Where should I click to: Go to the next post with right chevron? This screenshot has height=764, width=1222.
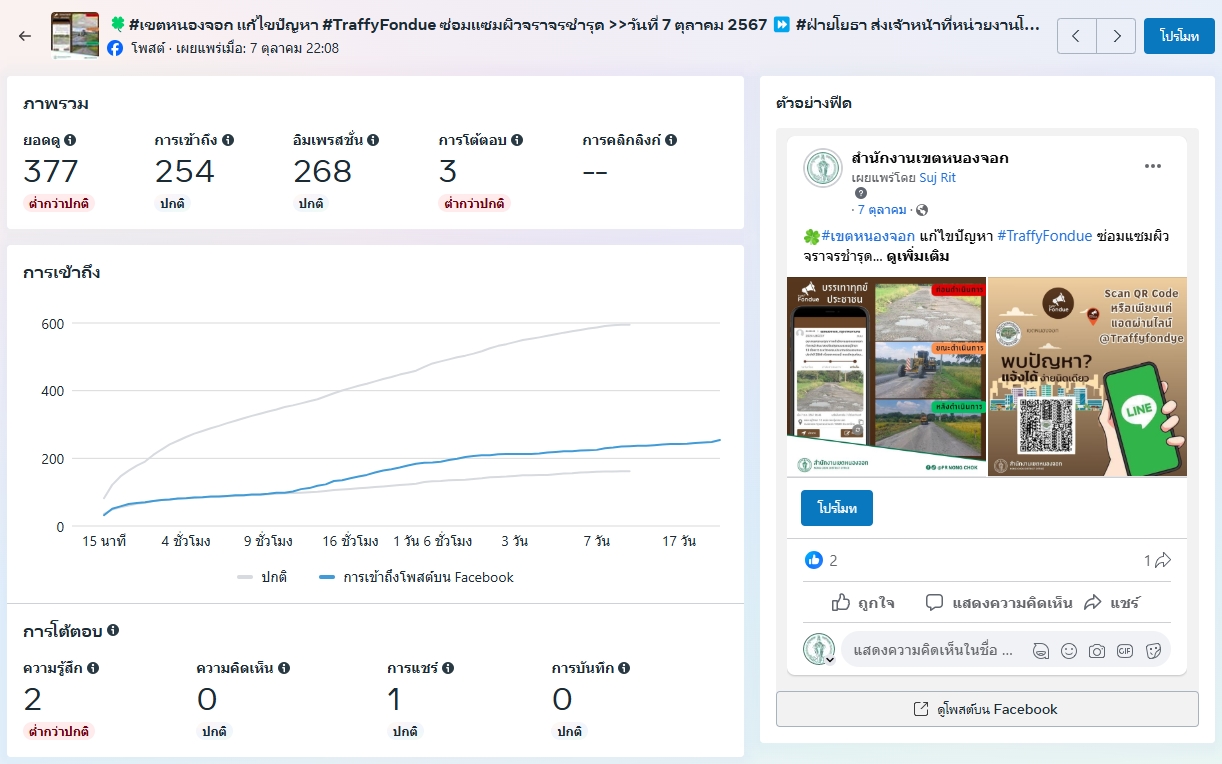[1116, 36]
